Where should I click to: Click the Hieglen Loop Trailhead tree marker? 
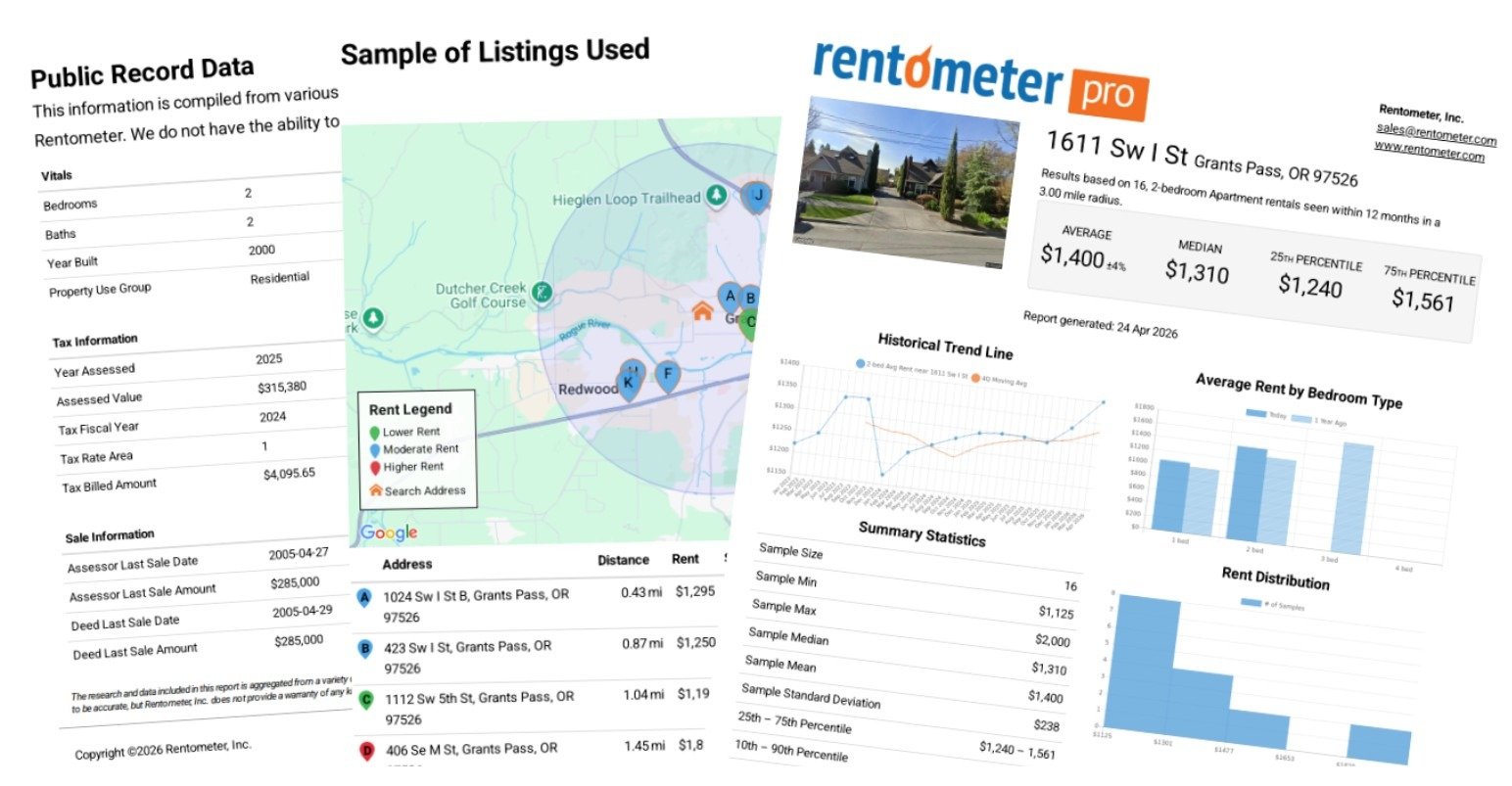coord(718,196)
